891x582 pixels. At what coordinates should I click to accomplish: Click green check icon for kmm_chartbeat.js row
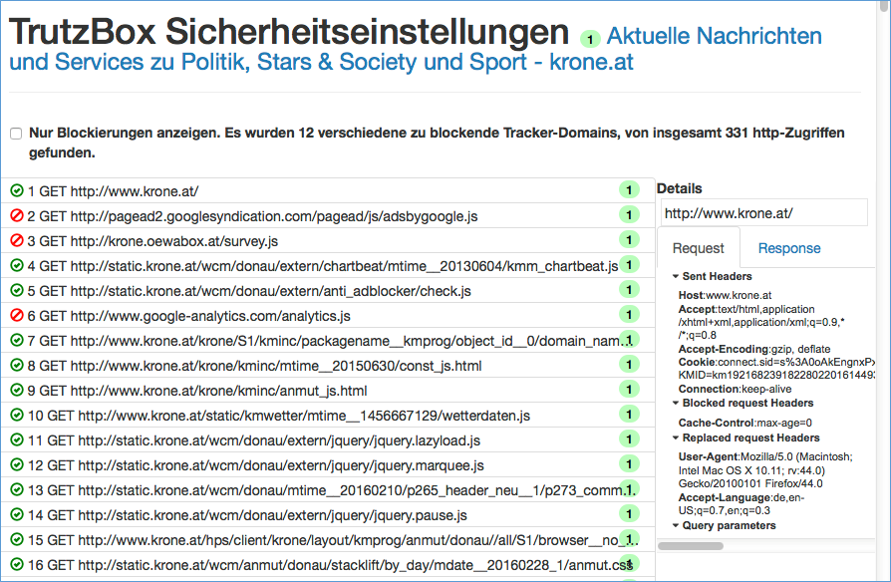(x=17, y=265)
